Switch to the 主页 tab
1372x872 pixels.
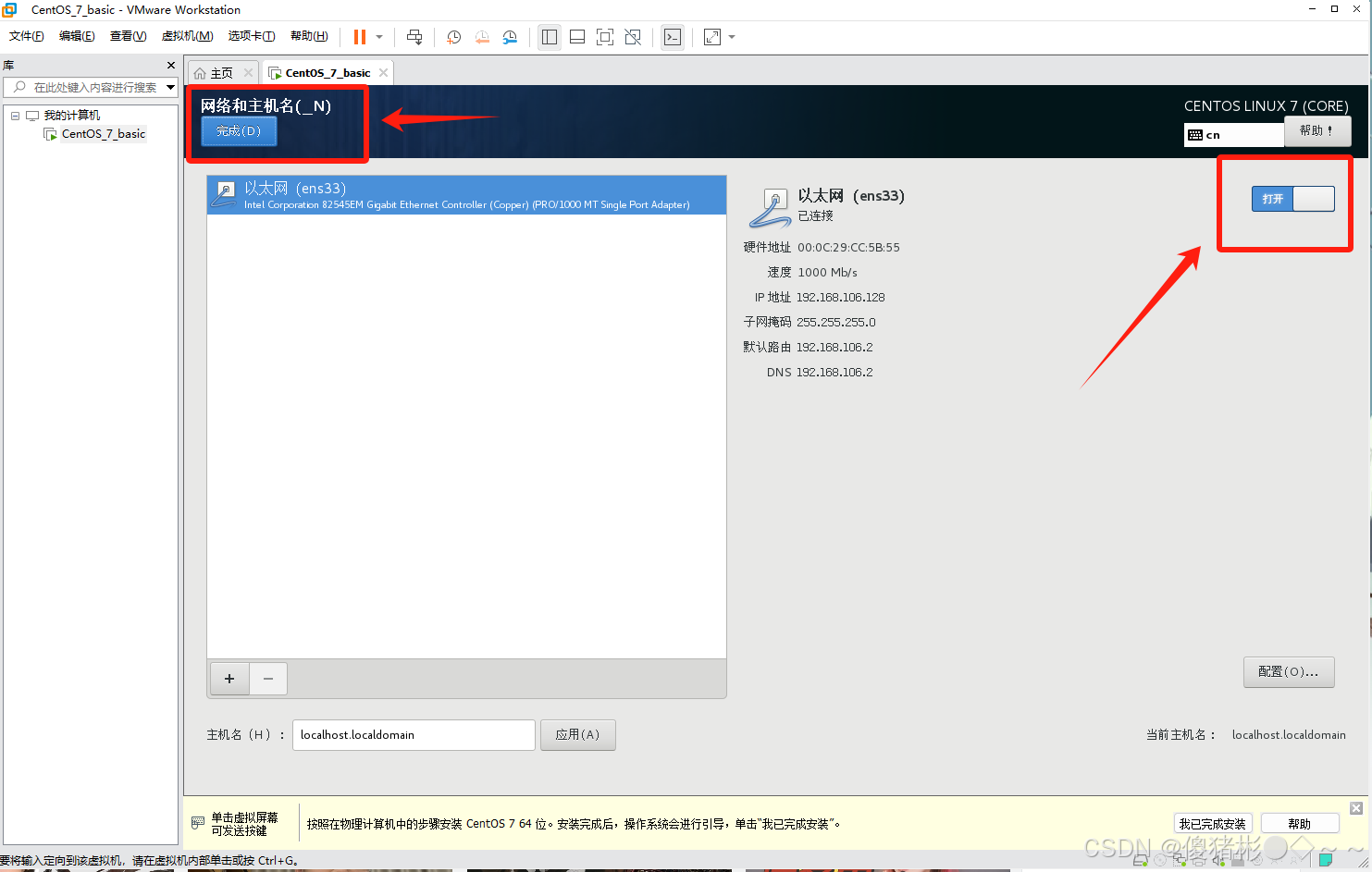click(x=221, y=73)
